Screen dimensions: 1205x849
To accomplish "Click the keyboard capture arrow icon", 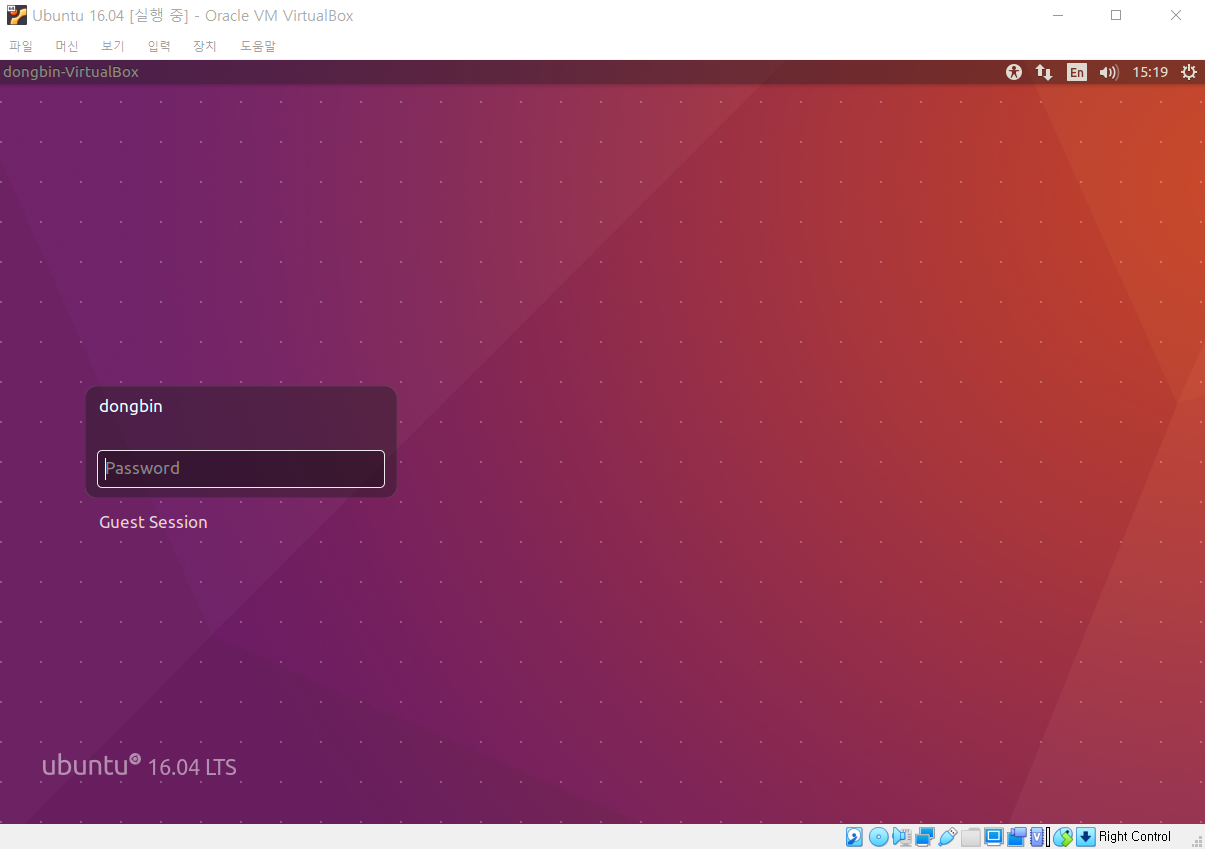I will [1086, 837].
